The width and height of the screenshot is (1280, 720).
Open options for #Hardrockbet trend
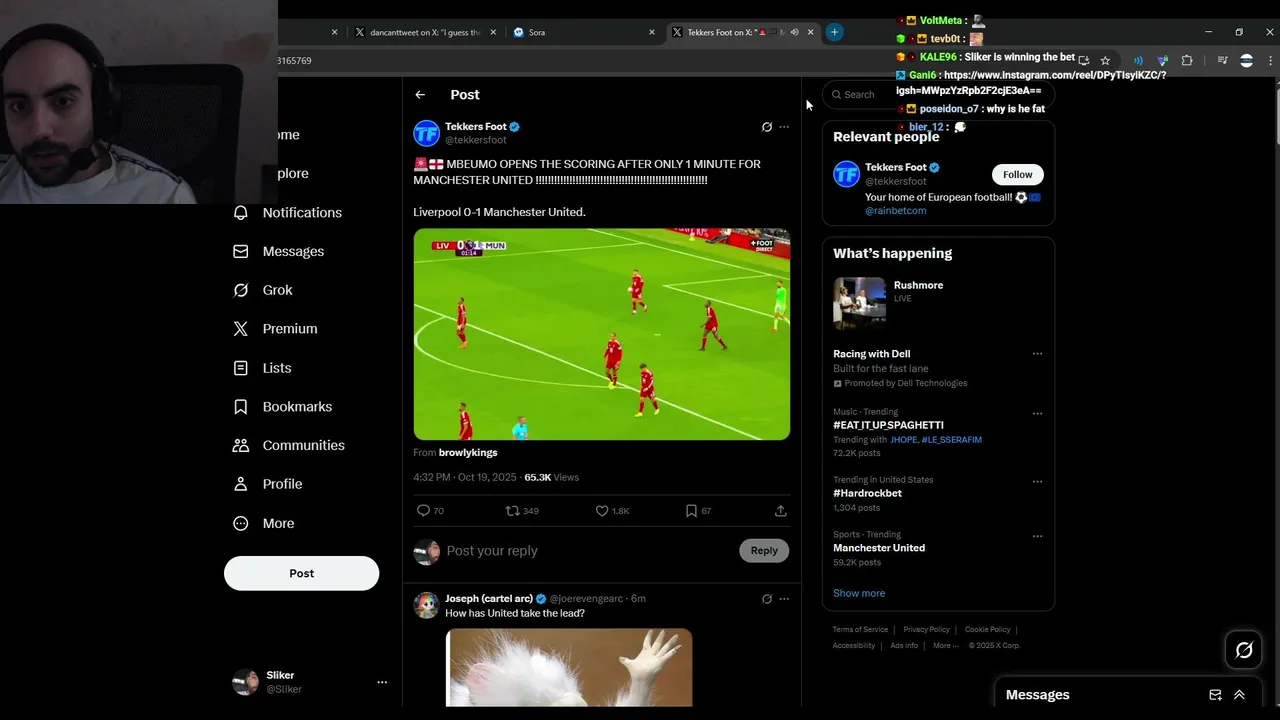(1037, 481)
